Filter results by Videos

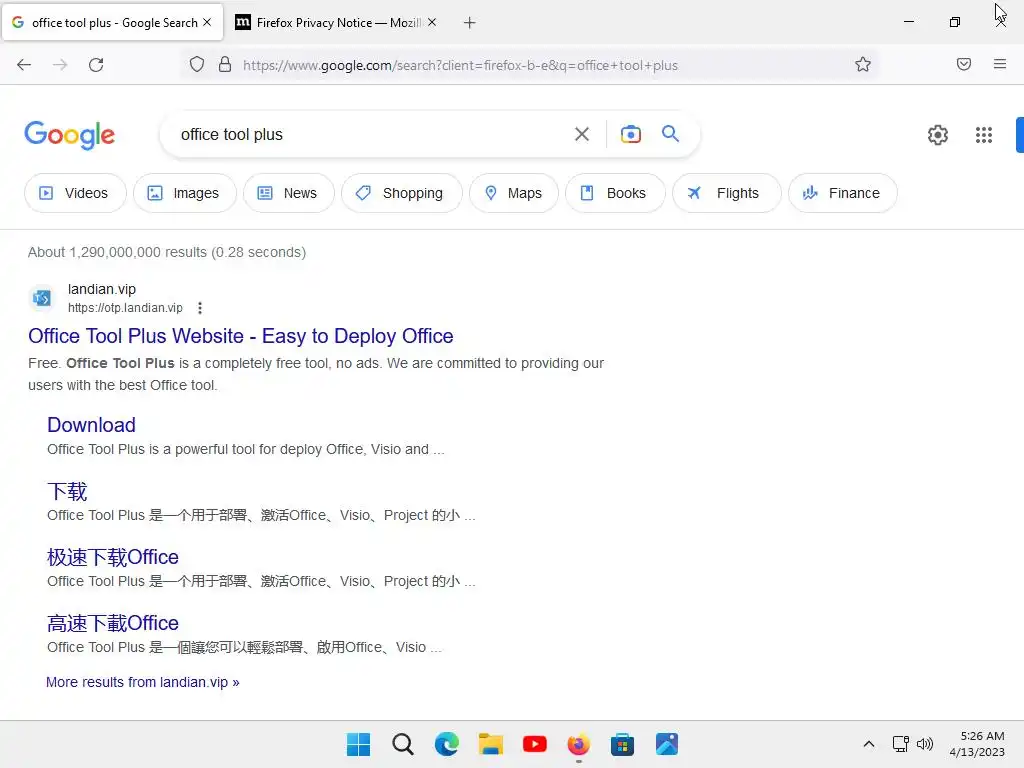[75, 193]
